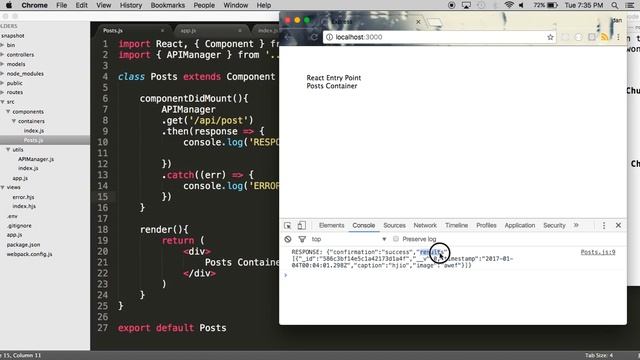Open the View menu
This screenshot has height=360, width=640.
point(104,5)
